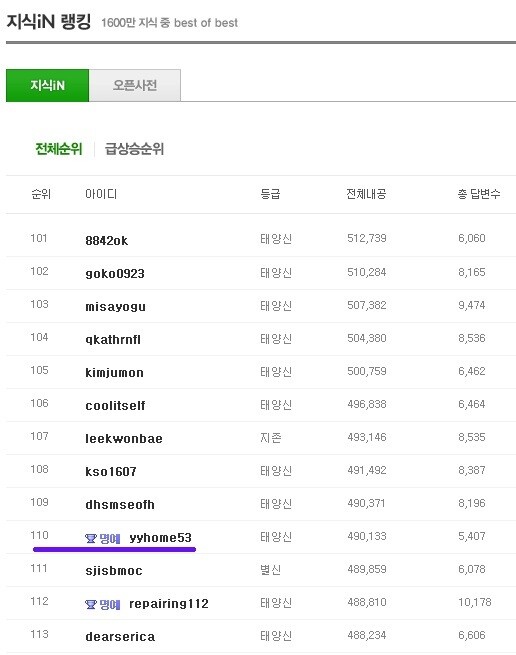Open the 오픈사전 tab

tap(135, 85)
